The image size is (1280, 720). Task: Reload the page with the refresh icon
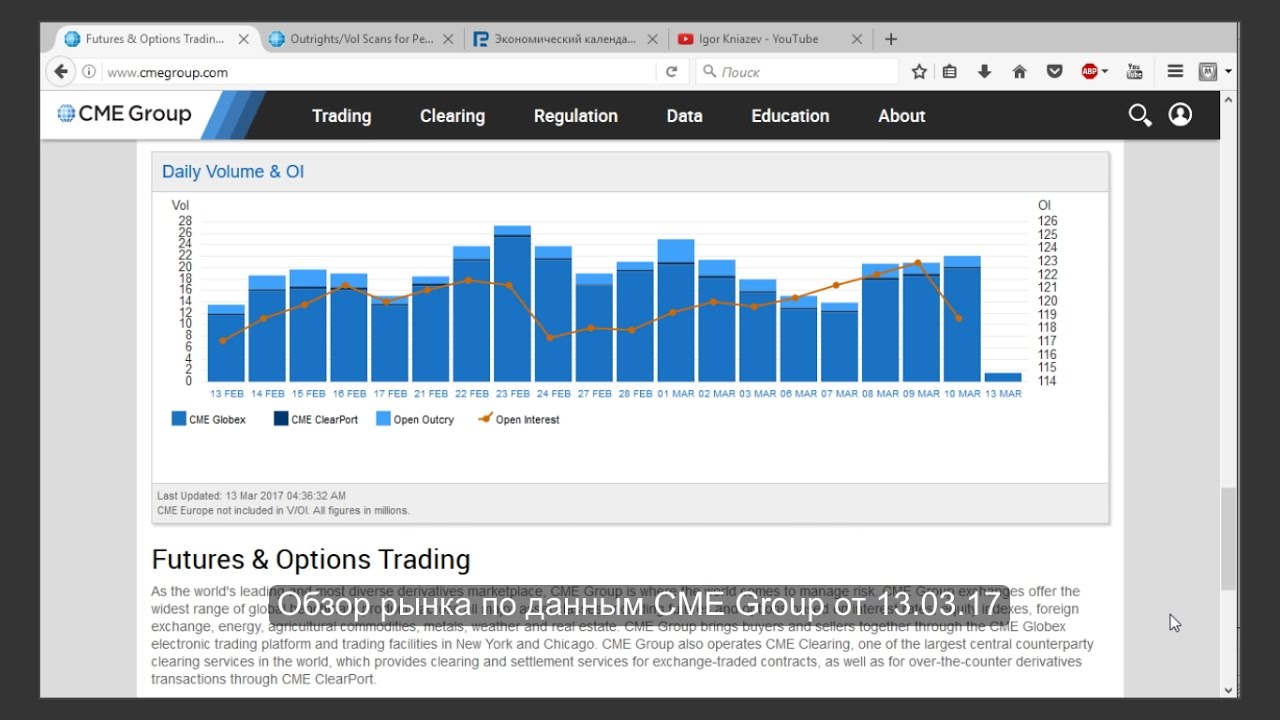(672, 72)
